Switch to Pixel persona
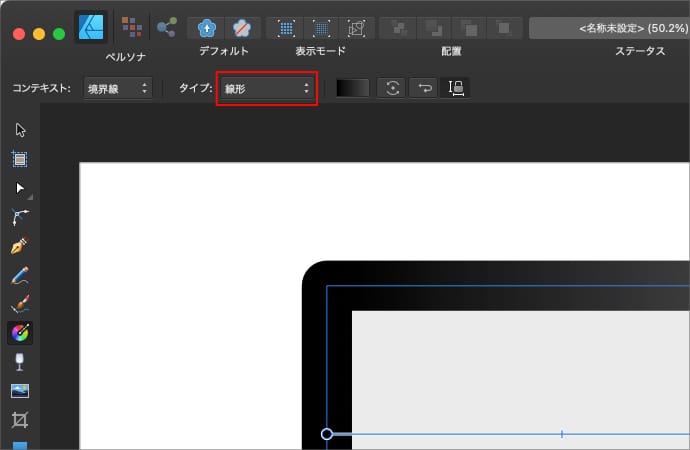690x450 pixels. coord(131,25)
